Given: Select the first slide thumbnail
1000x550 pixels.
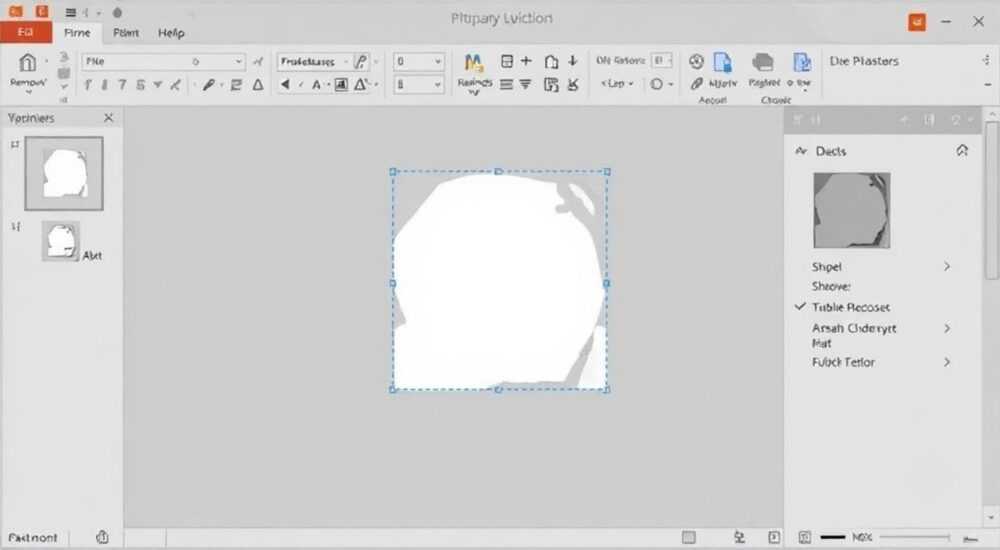Looking at the screenshot, I should [64, 174].
